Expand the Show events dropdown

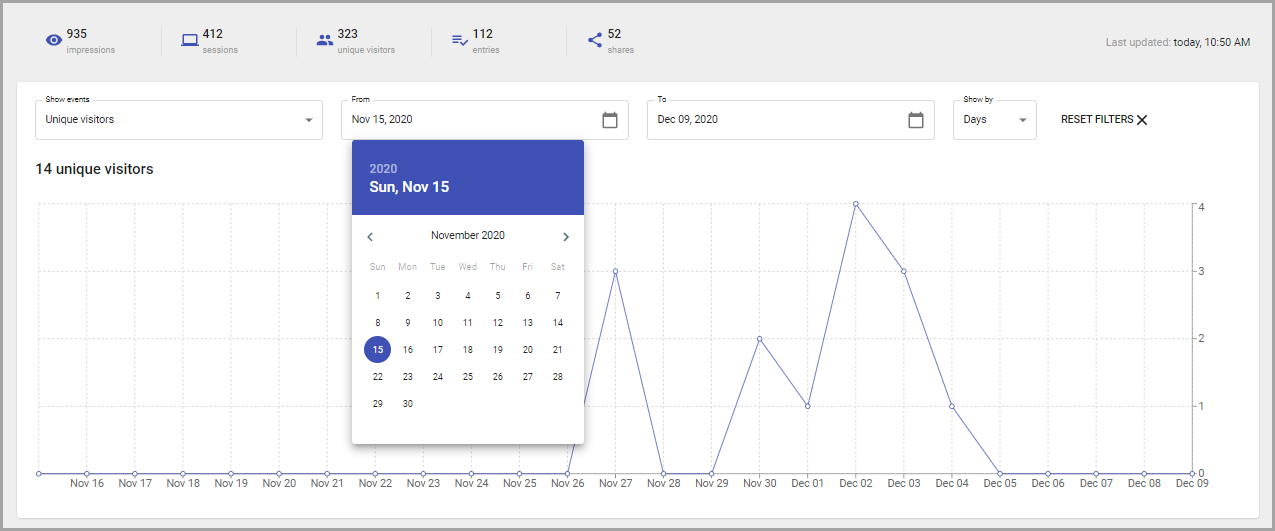click(179, 120)
